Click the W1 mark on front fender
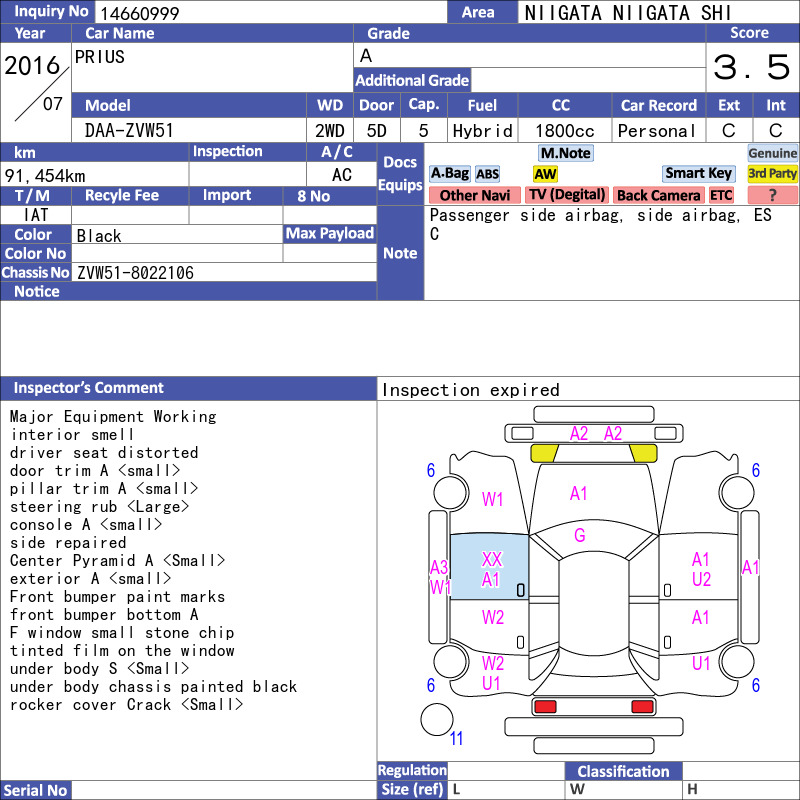The image size is (800, 800). [492, 499]
